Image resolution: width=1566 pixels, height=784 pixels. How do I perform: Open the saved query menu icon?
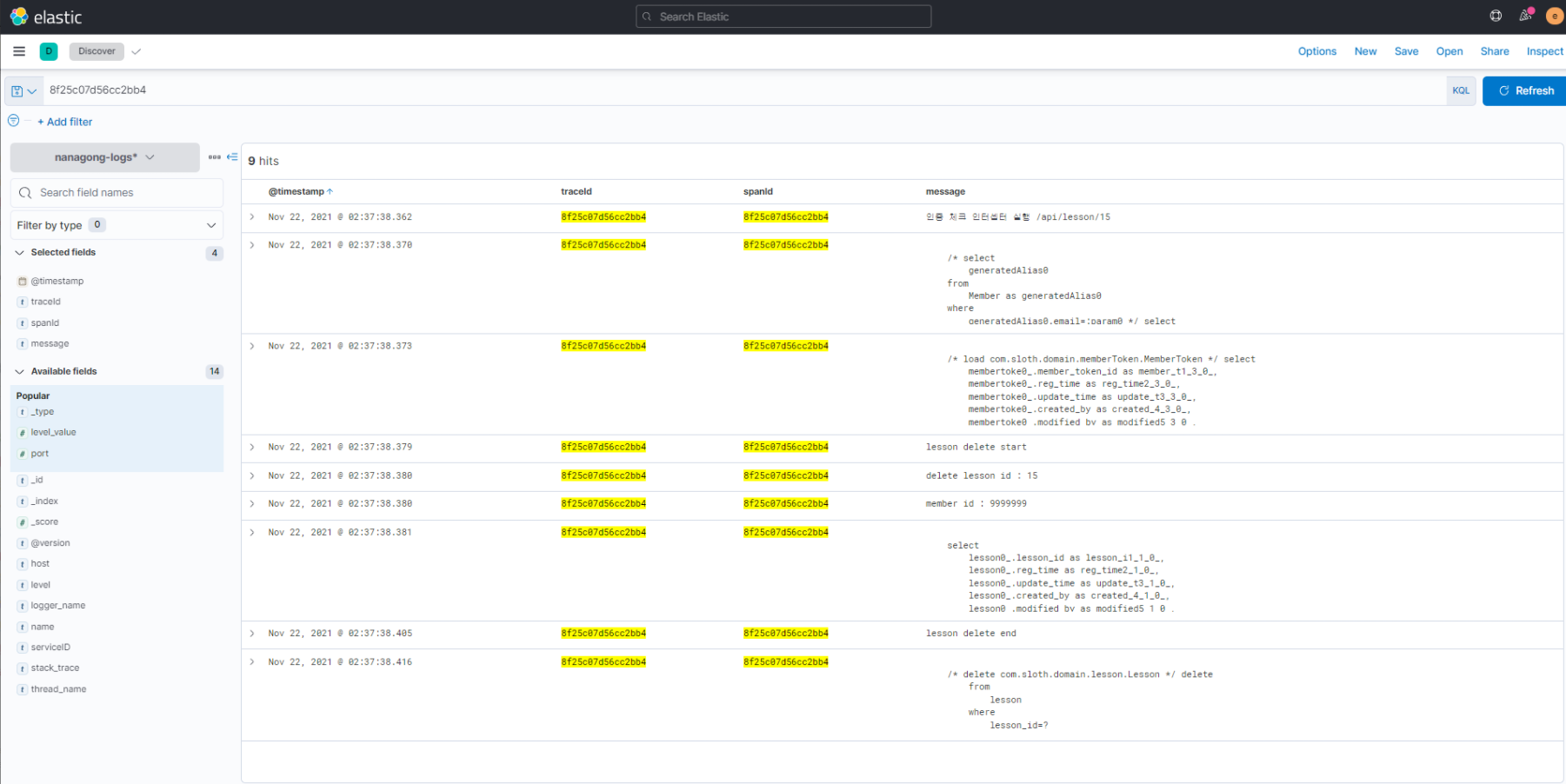point(23,90)
